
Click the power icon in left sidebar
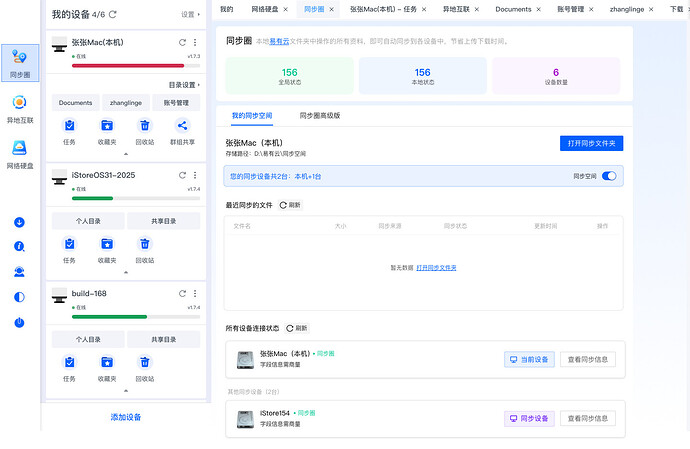click(20, 322)
